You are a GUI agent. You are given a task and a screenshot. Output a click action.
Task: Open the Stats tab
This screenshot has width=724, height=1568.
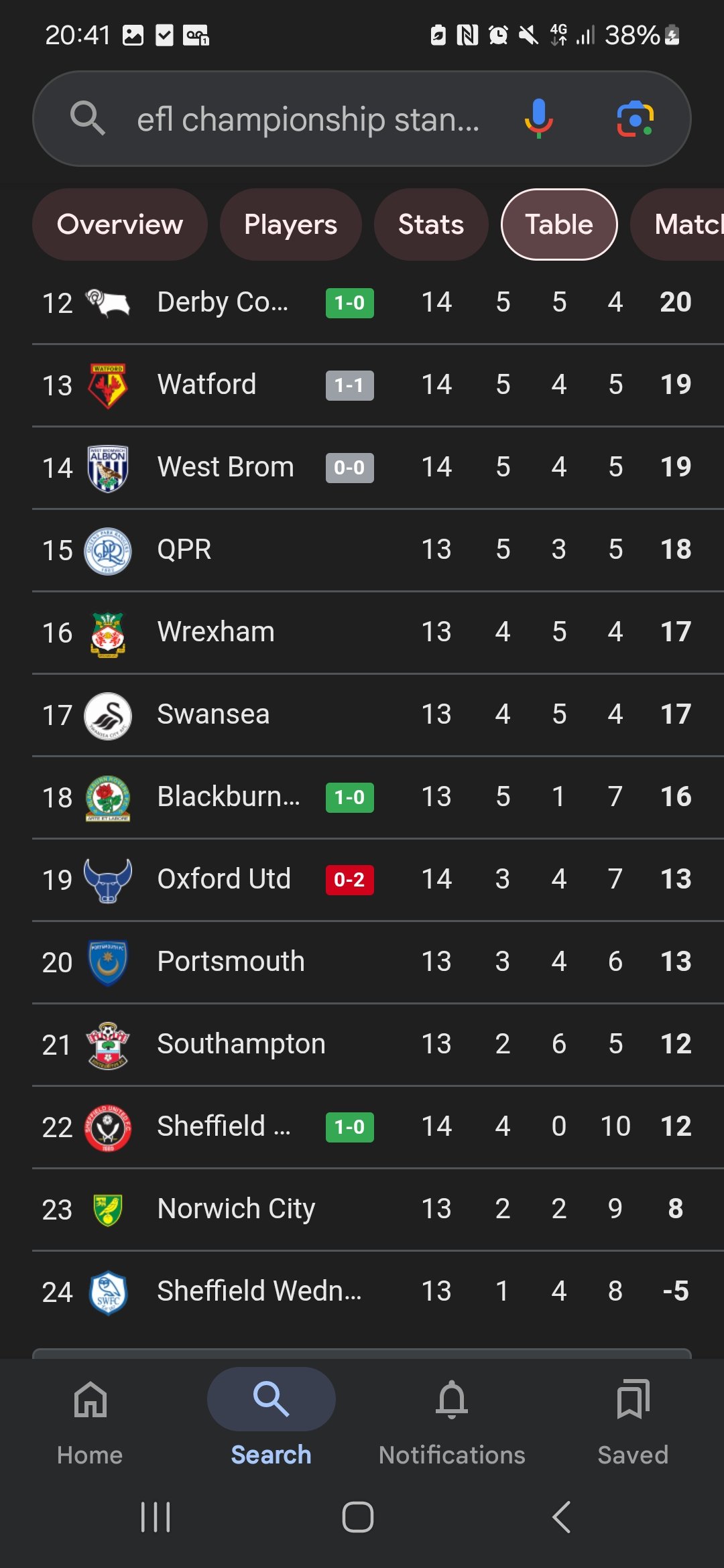coord(431,224)
